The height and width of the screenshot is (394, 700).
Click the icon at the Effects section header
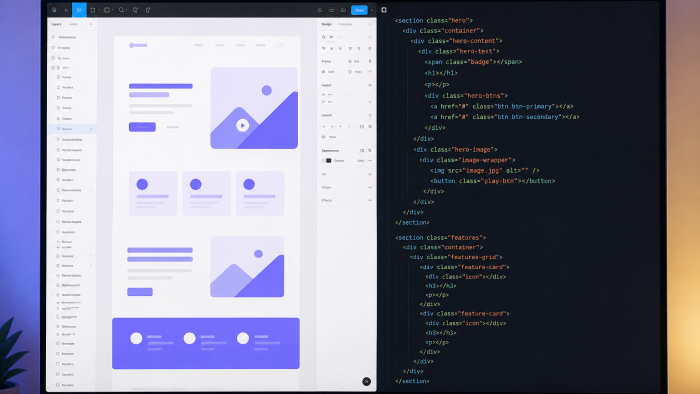point(370,200)
